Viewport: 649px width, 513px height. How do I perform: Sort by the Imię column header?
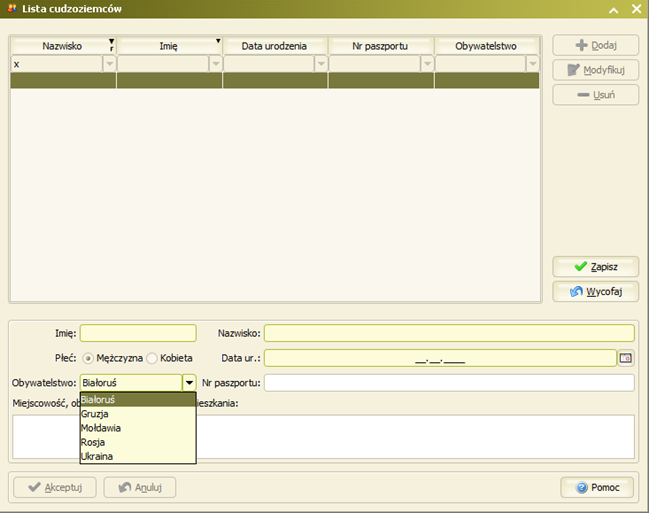pyautogui.click(x=169, y=46)
